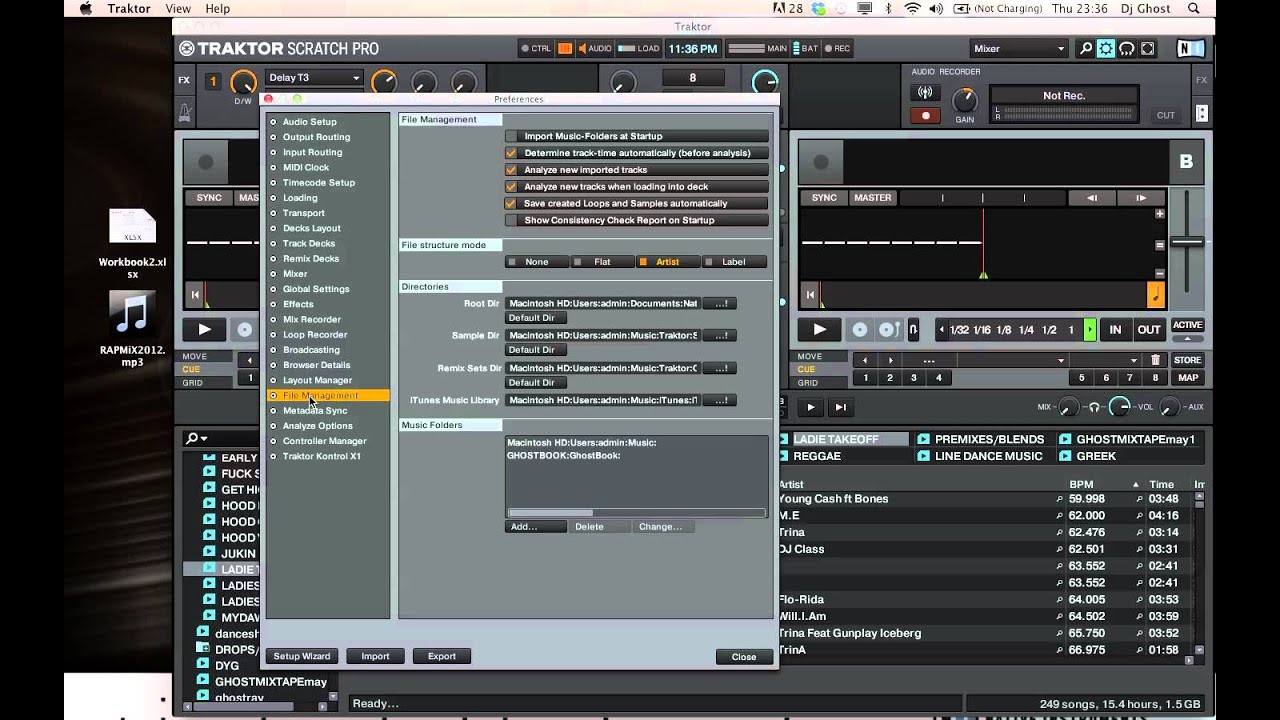Browse for Sample Dir with the ...! button
The image size is (1280, 720).
(720, 336)
